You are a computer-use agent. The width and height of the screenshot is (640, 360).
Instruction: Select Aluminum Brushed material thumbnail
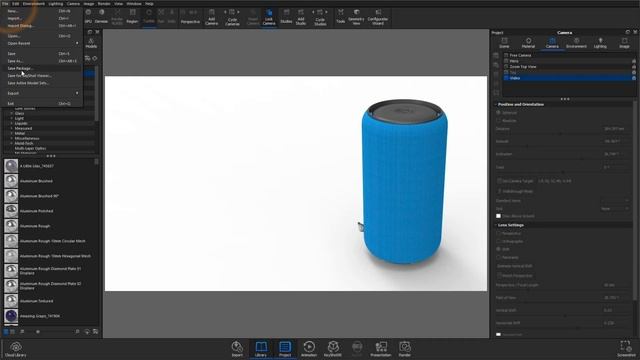click(x=11, y=181)
